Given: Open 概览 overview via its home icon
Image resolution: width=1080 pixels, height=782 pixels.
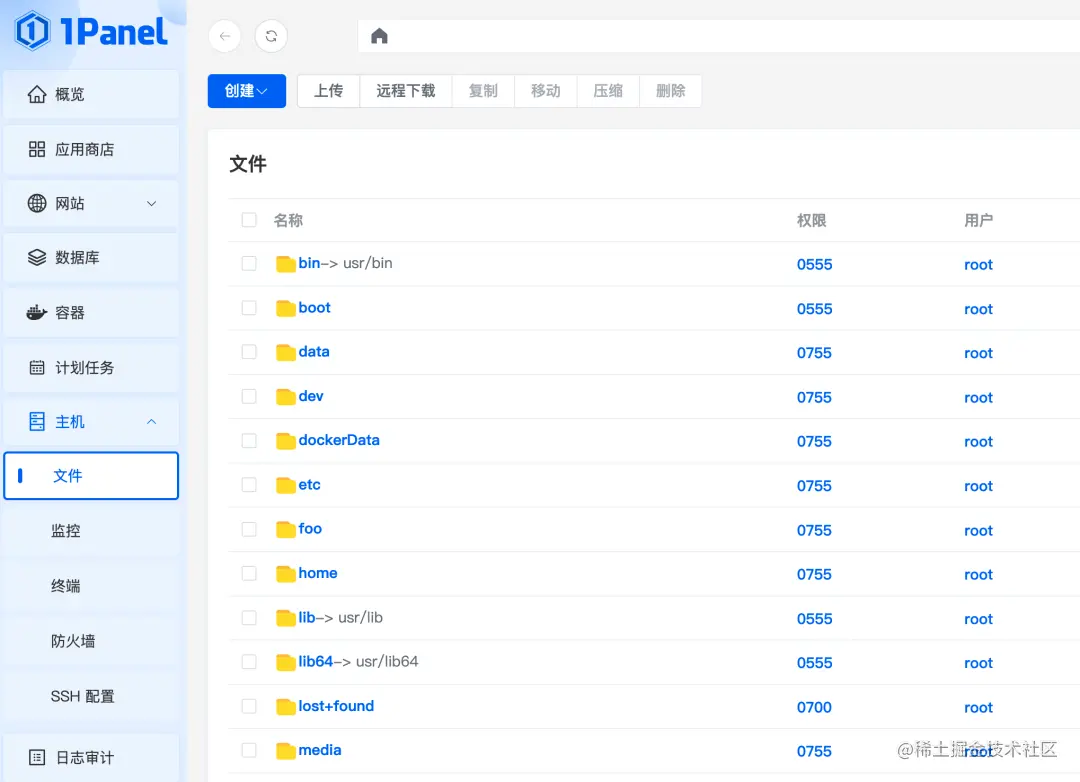Looking at the screenshot, I should point(37,94).
